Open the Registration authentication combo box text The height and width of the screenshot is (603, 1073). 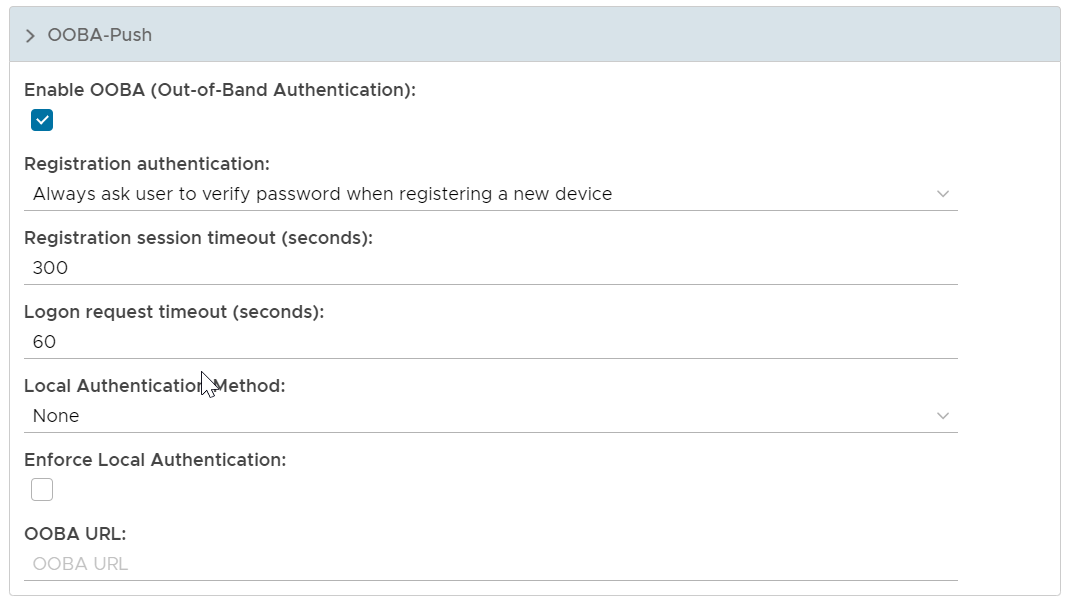coord(322,194)
